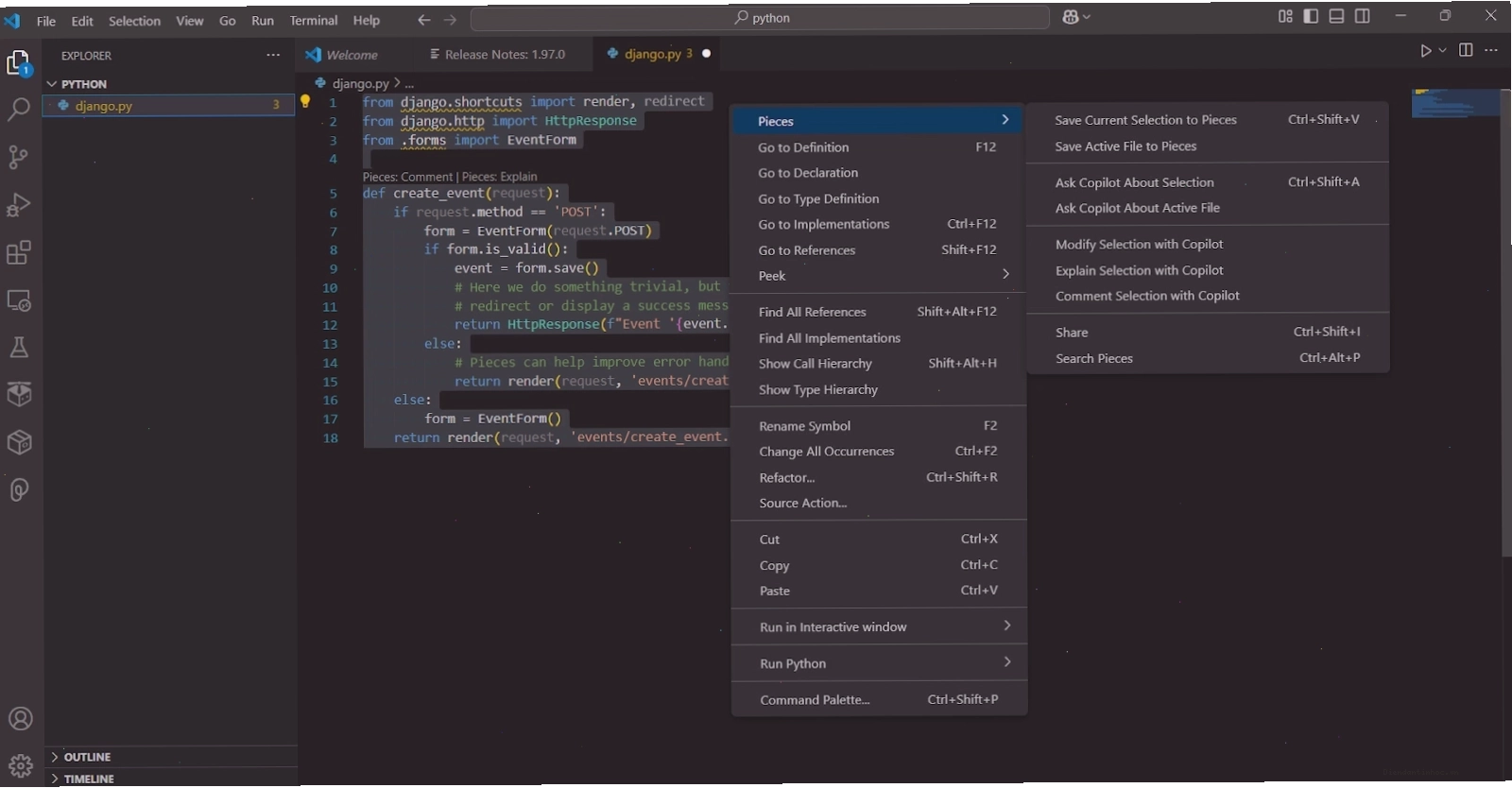1512x788 pixels.
Task: Open the Explorer view in the activity bar
Action: coord(19,63)
